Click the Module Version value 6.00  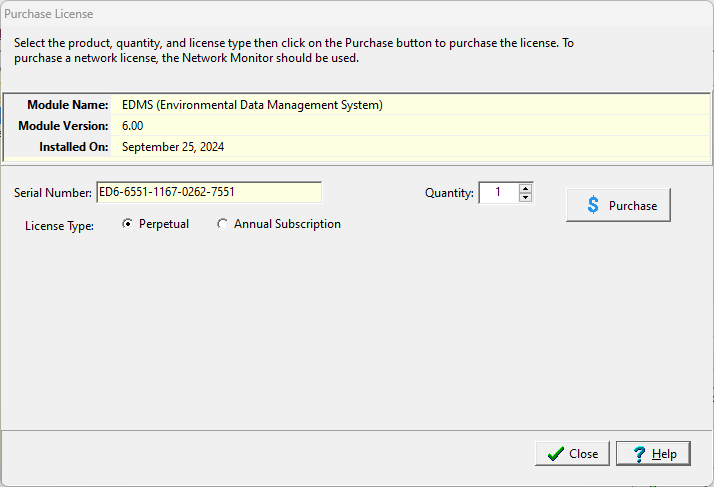(135, 126)
